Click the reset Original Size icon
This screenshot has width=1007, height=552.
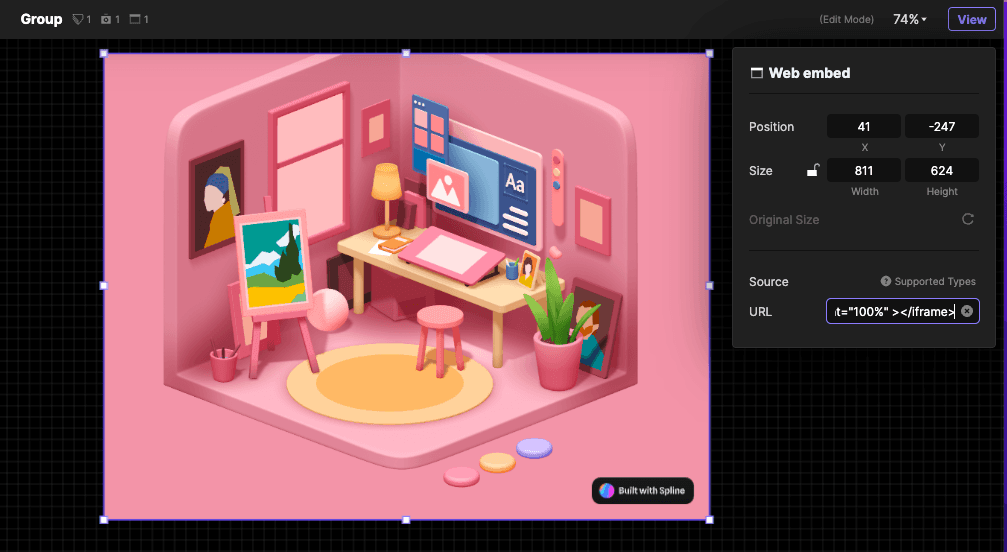[968, 219]
